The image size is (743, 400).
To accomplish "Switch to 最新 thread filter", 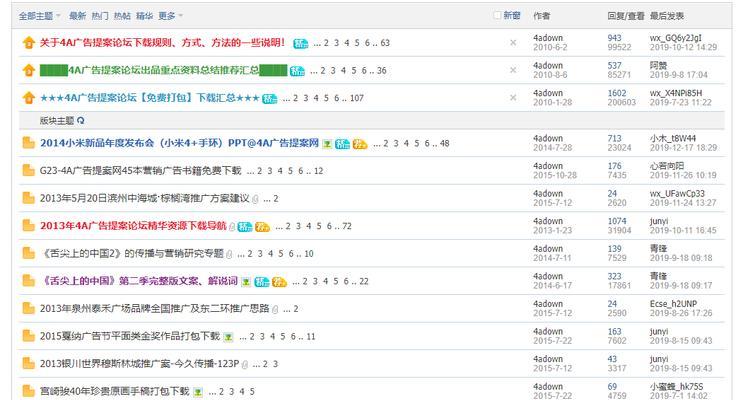I will click(x=77, y=16).
